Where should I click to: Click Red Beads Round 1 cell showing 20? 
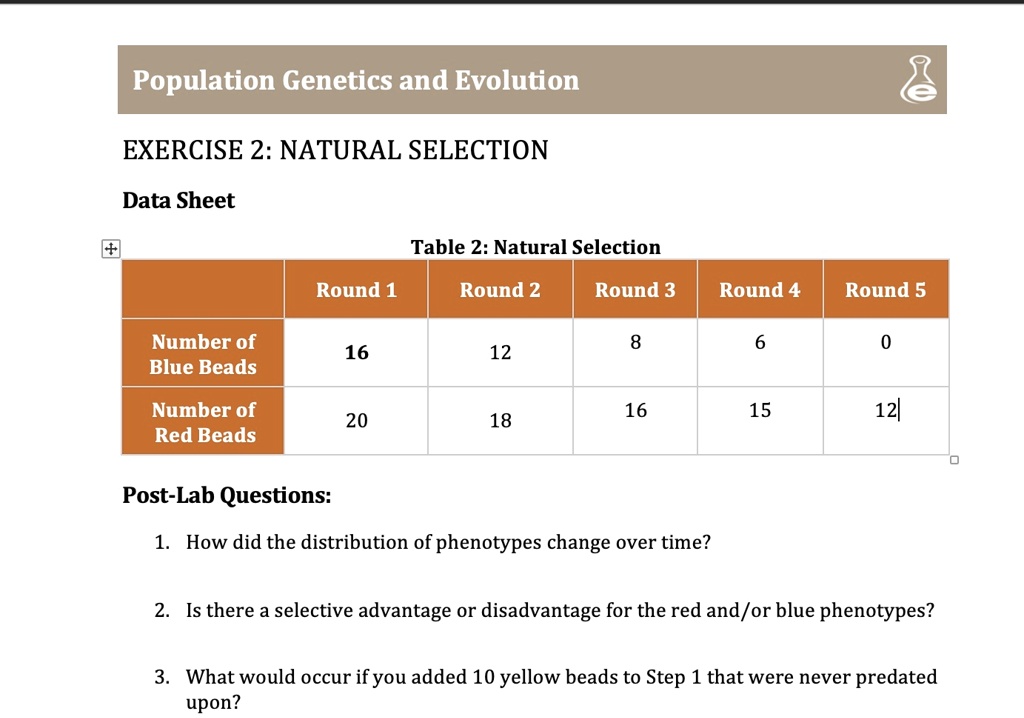(356, 421)
